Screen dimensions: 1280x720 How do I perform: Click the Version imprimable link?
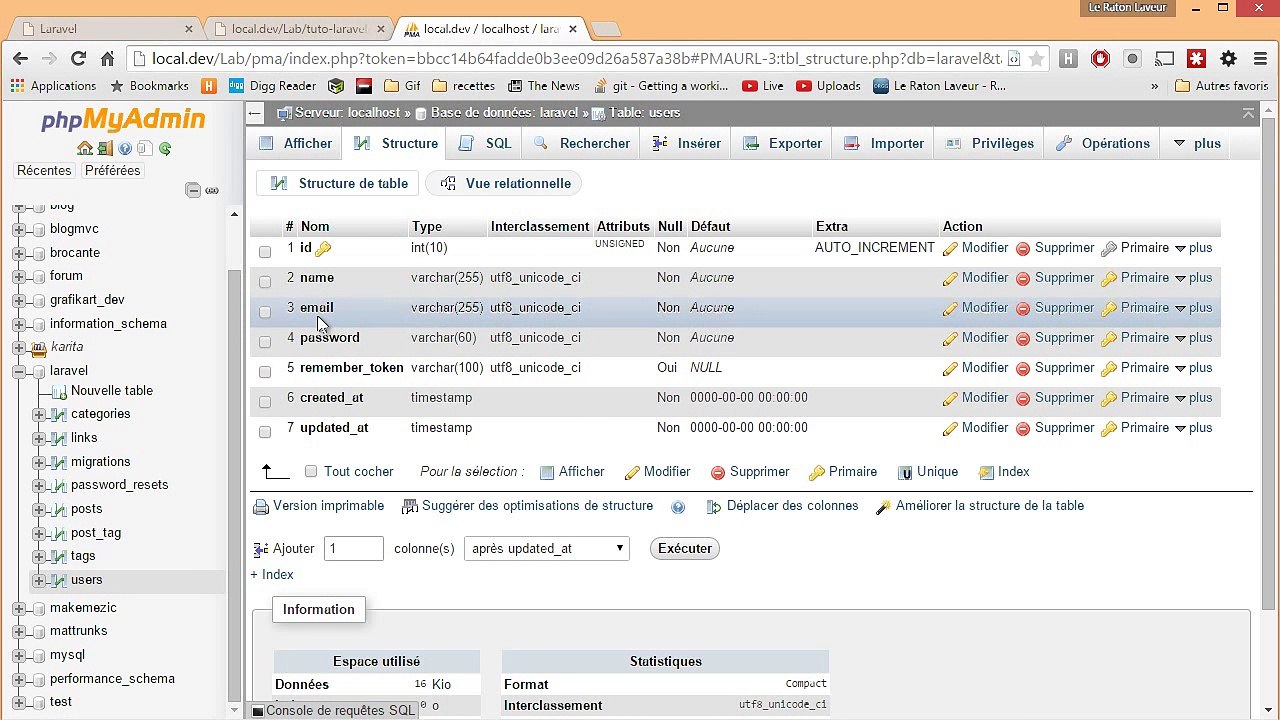coord(328,506)
